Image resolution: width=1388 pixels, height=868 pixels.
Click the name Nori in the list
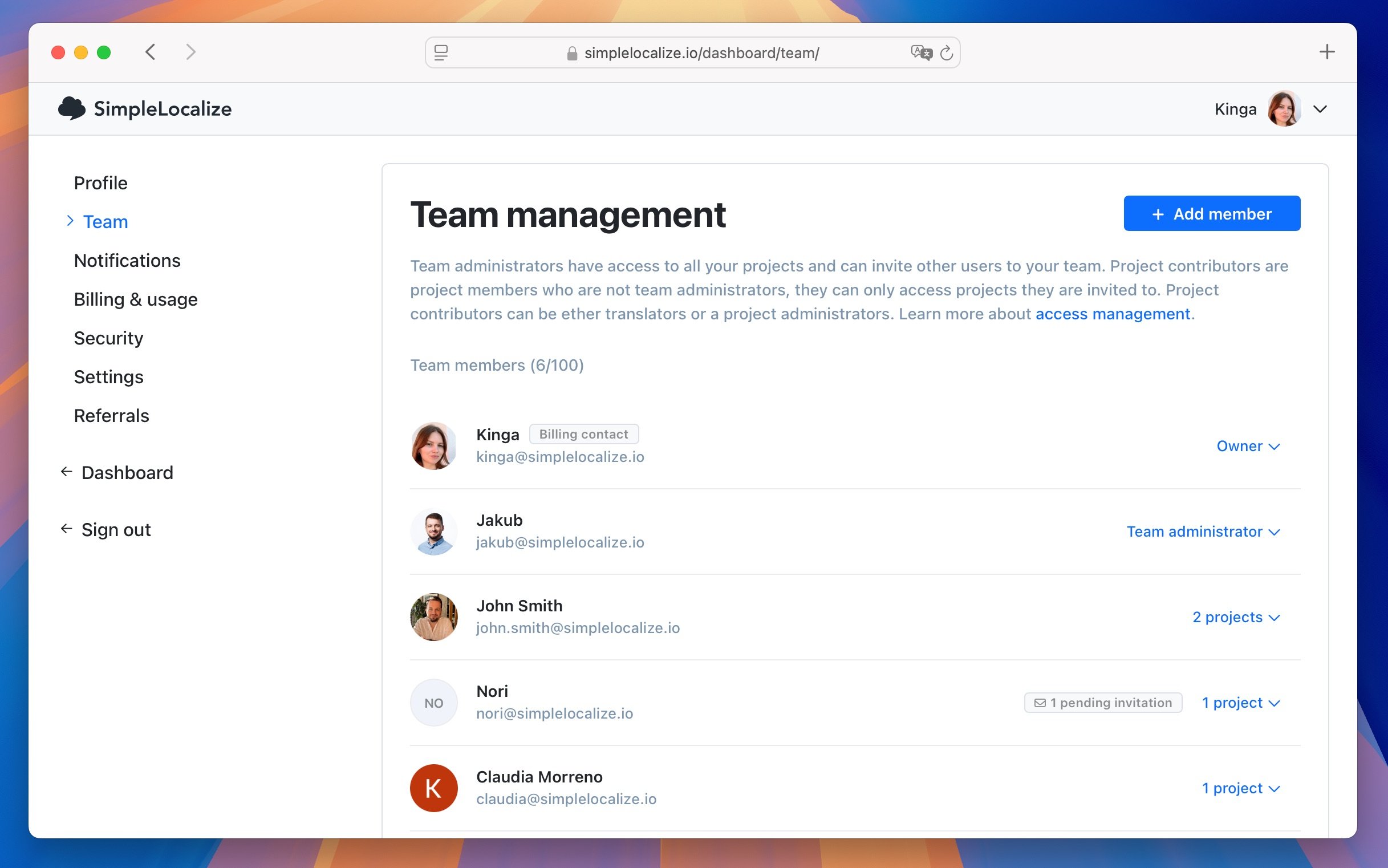(x=492, y=691)
